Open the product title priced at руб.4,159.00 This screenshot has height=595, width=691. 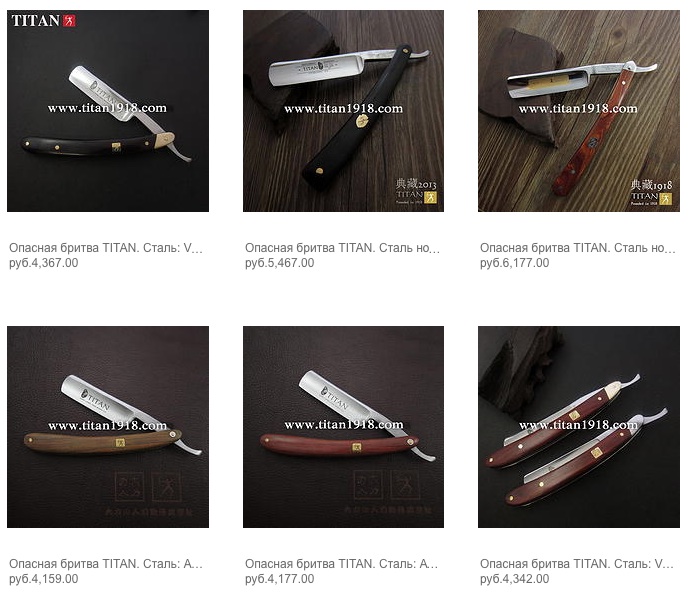point(106,564)
